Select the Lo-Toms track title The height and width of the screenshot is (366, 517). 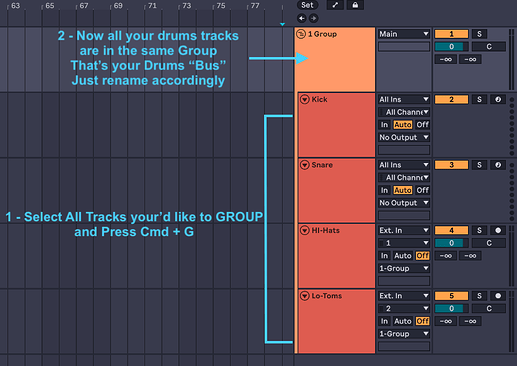pyautogui.click(x=327, y=296)
